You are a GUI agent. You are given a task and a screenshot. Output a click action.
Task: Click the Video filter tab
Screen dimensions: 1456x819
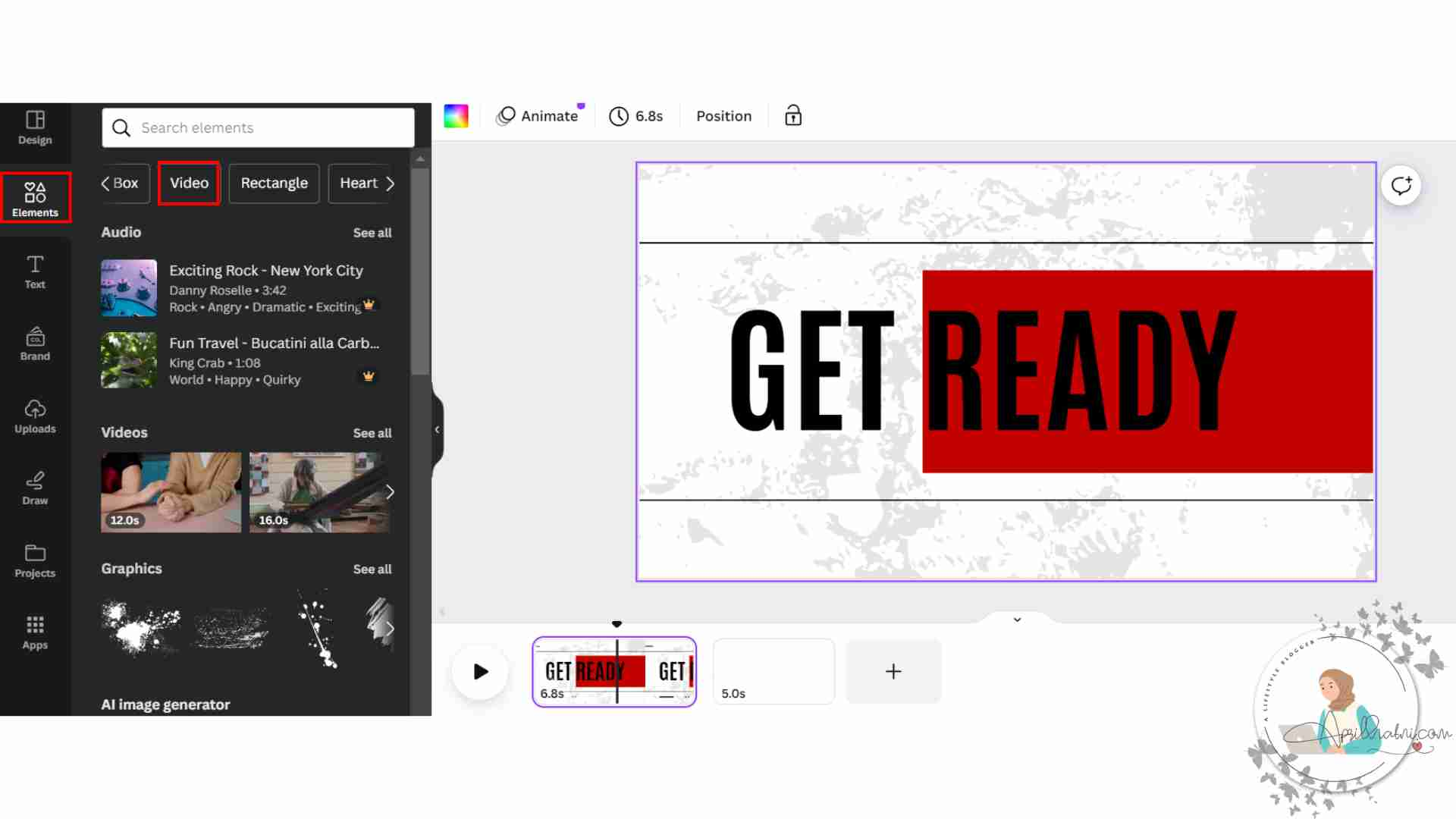tap(188, 183)
